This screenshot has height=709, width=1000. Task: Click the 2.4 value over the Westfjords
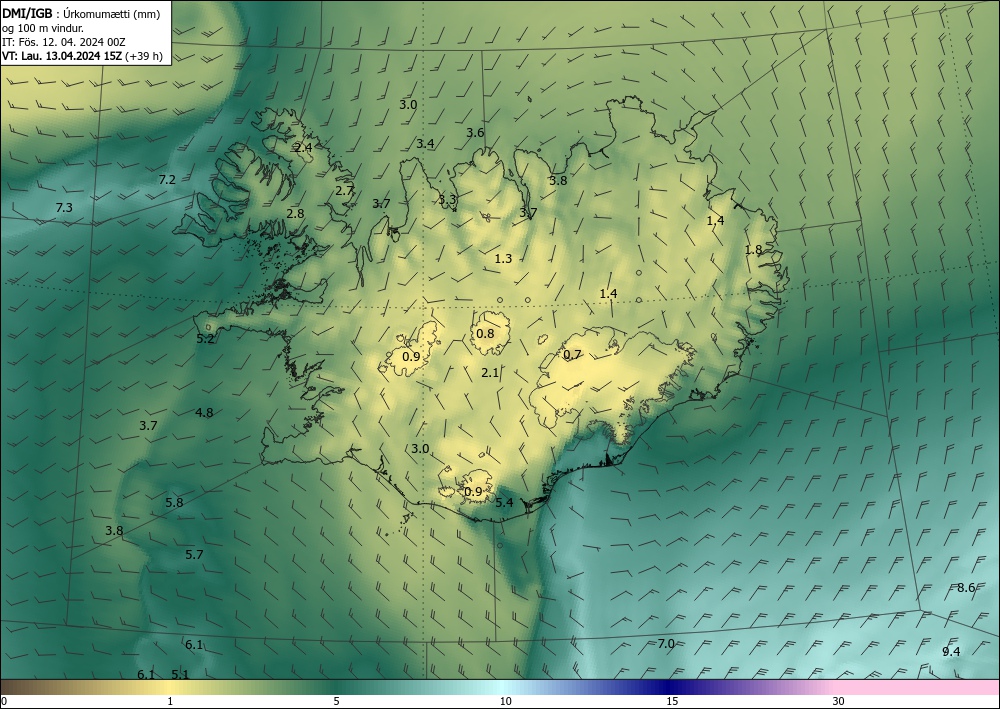[x=304, y=147]
